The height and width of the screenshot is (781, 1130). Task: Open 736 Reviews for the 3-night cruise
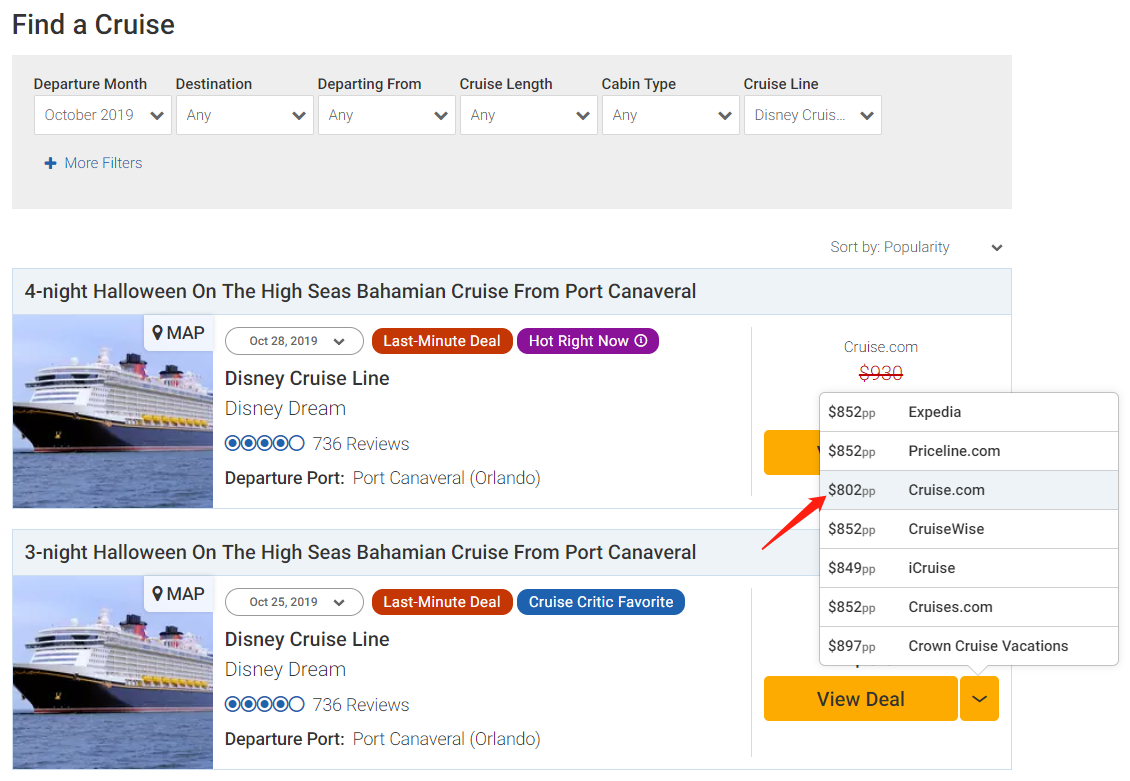click(x=360, y=705)
